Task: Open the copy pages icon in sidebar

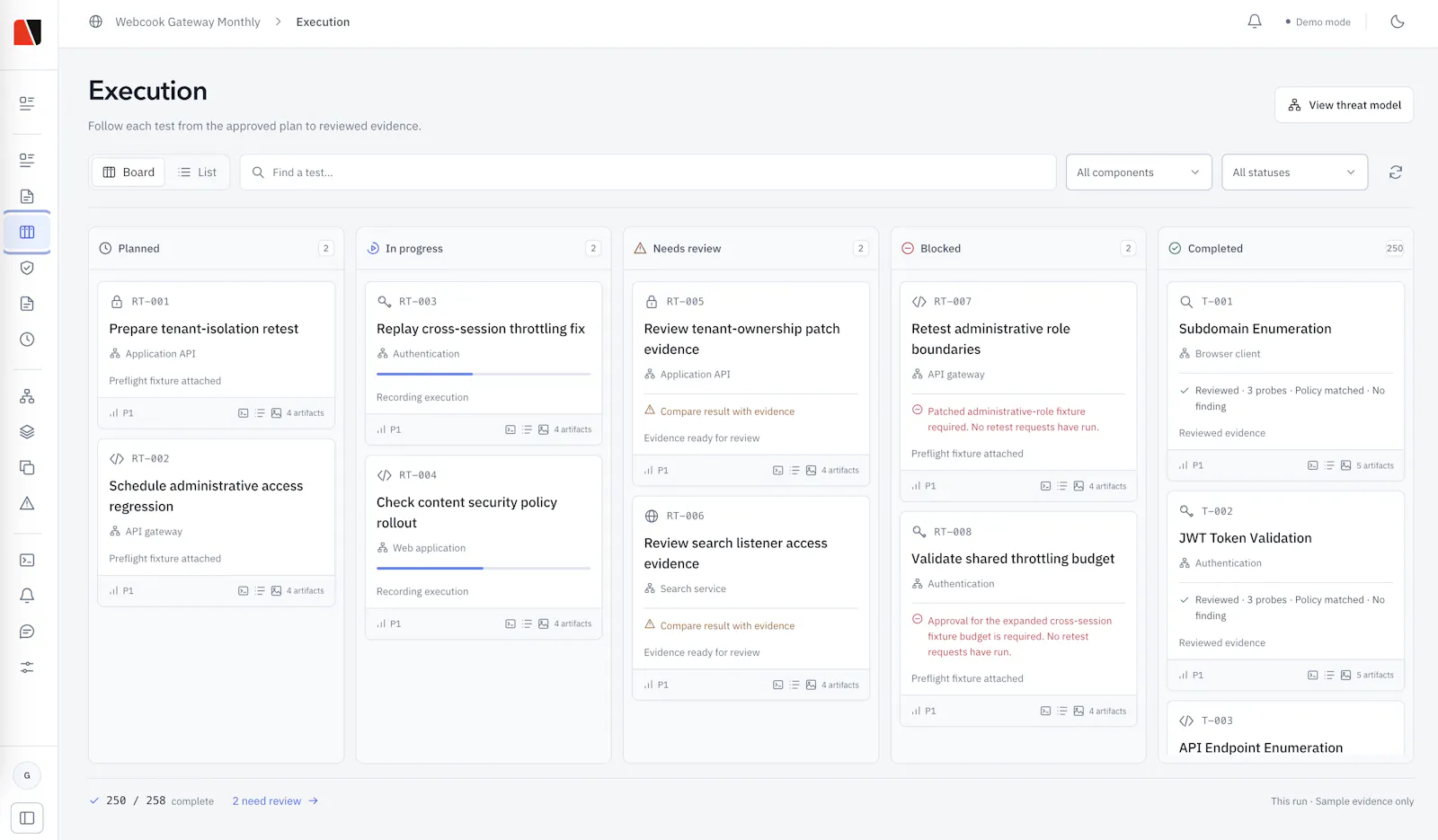Action: click(27, 467)
